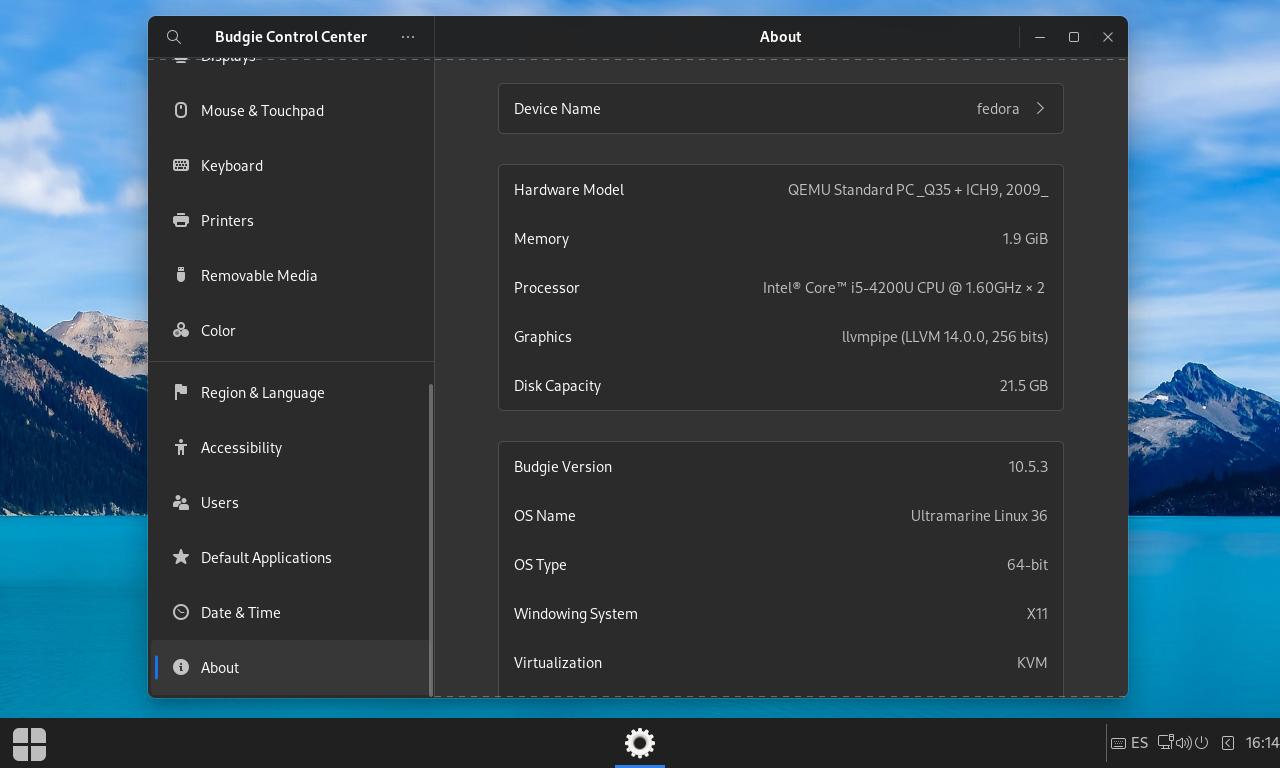Image resolution: width=1280 pixels, height=768 pixels.
Task: Click the Keyboard icon in the sidebar
Action: (181, 165)
